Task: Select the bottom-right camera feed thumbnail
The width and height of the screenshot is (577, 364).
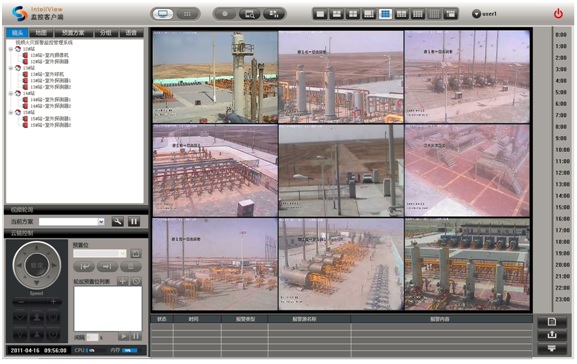Action: tap(467, 264)
